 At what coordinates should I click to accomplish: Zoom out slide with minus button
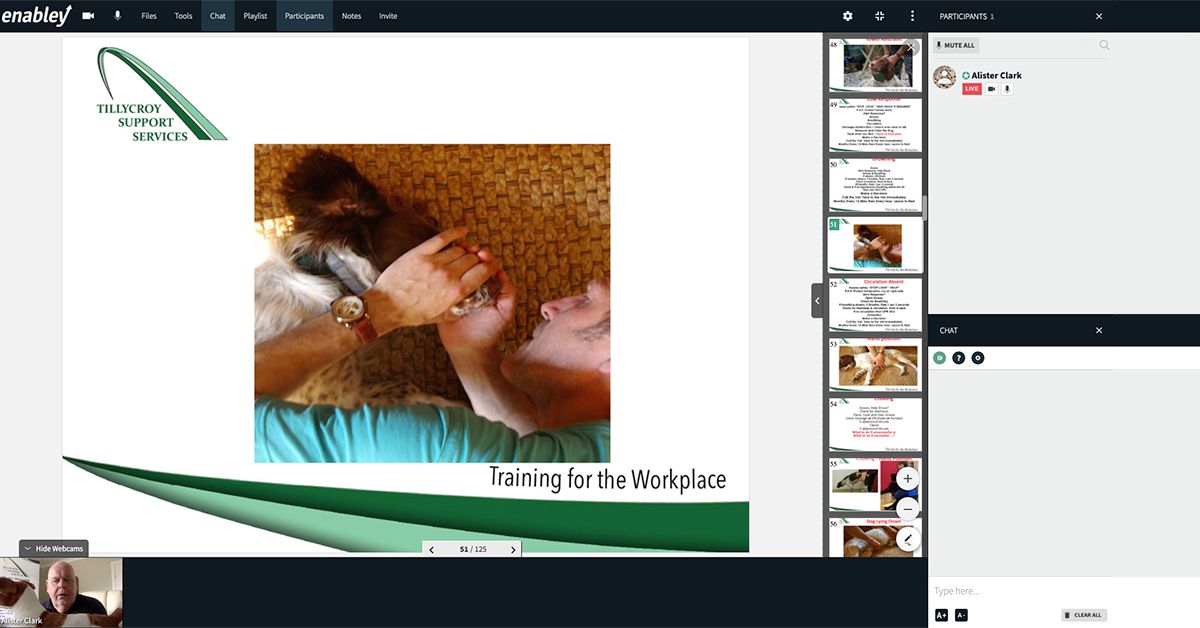pyautogui.click(x=908, y=509)
